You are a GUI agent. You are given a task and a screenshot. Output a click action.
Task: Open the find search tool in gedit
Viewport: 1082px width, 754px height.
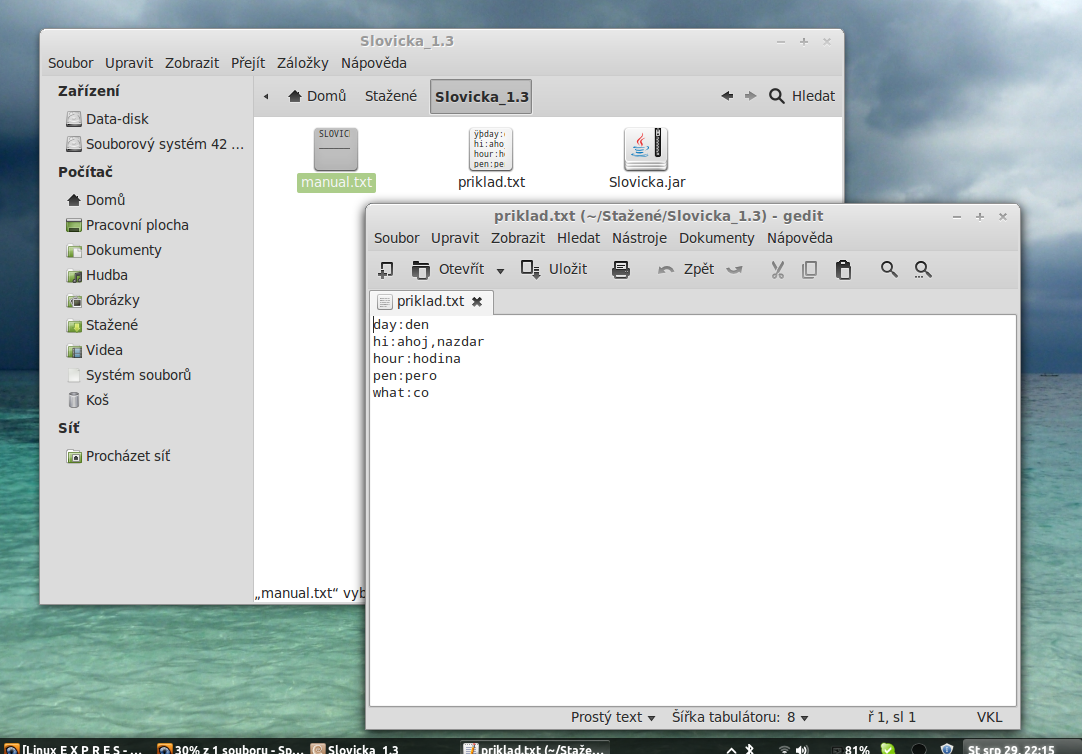point(888,270)
